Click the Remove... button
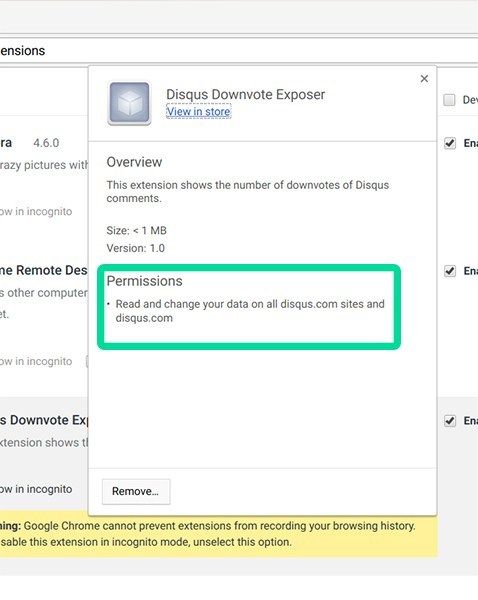 coord(136,491)
